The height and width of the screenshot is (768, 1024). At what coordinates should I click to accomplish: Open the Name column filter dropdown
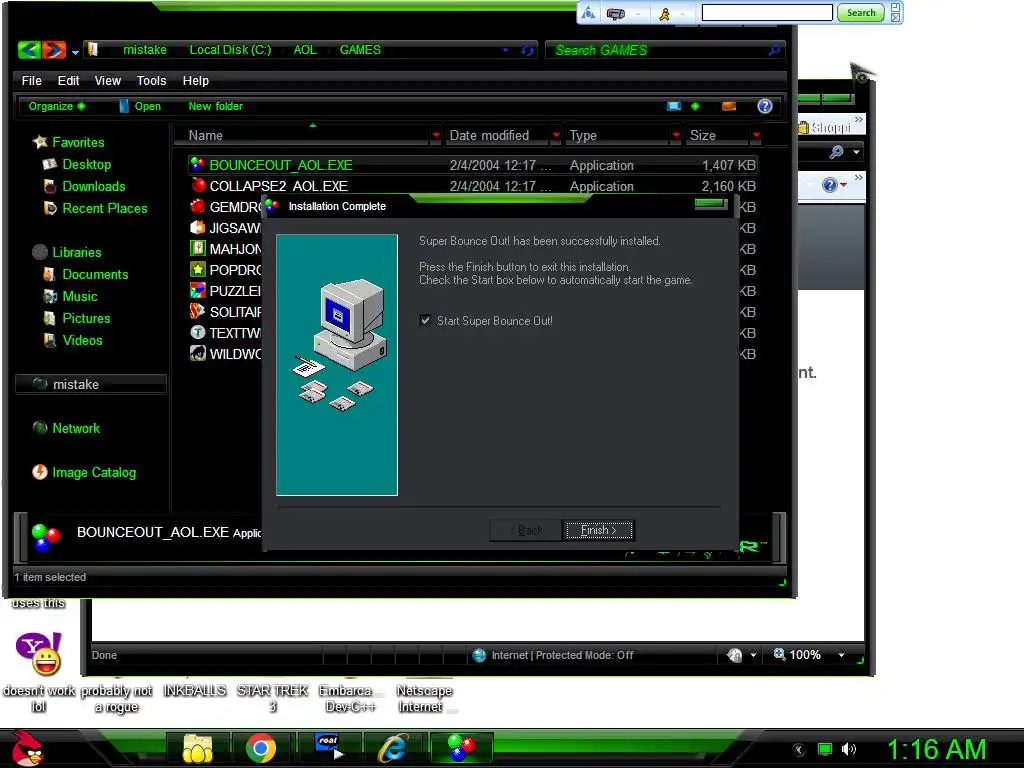coord(436,135)
